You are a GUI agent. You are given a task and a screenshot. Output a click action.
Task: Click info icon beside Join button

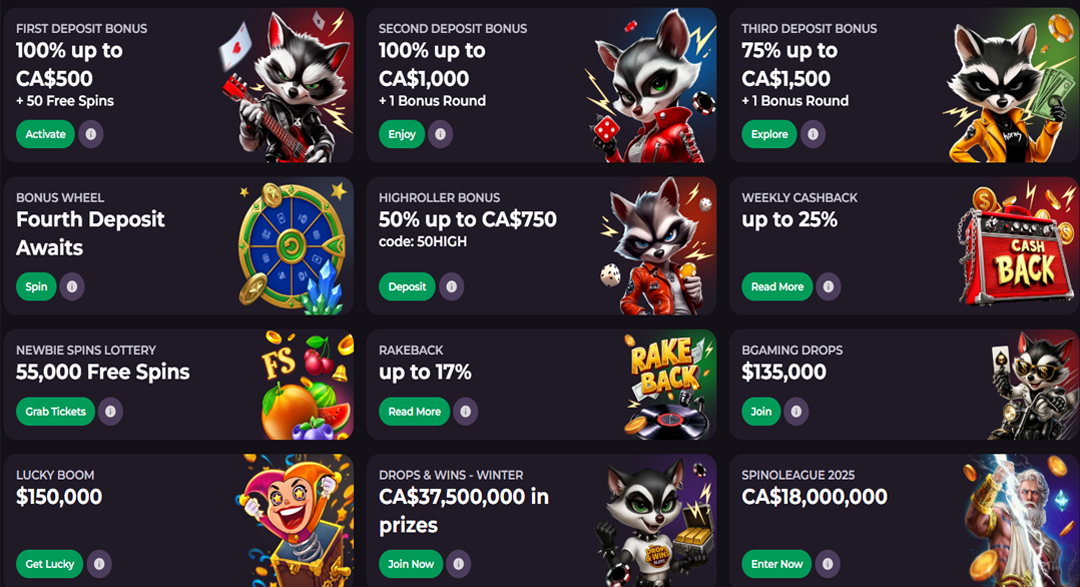pyautogui.click(x=797, y=411)
